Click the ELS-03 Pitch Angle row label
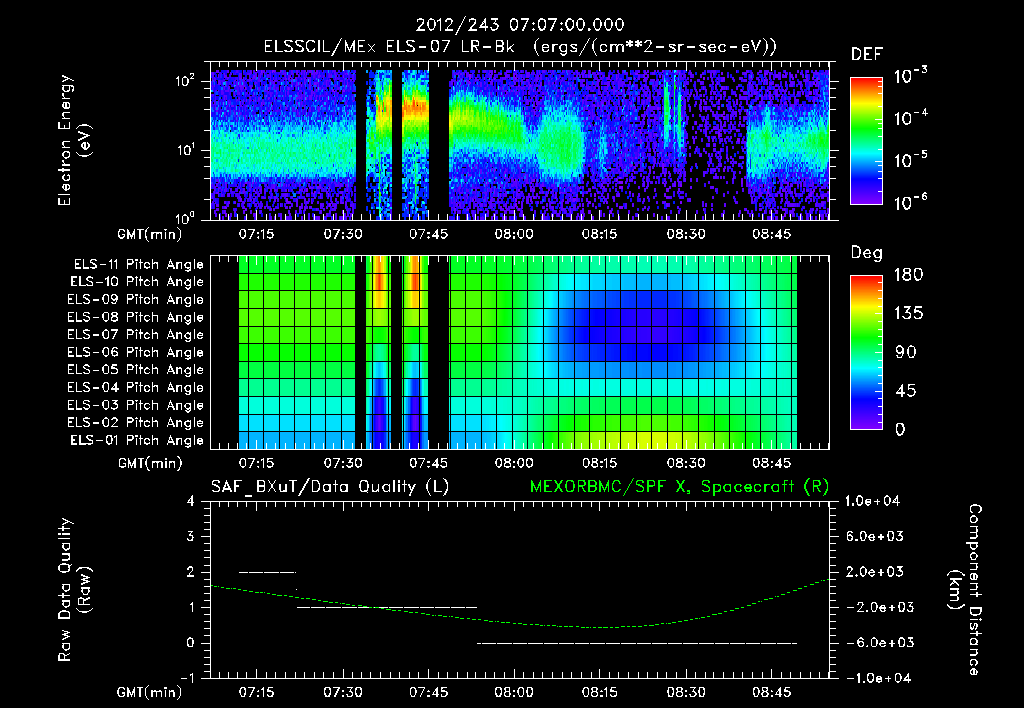Image resolution: width=1024 pixels, height=708 pixels. click(x=136, y=406)
